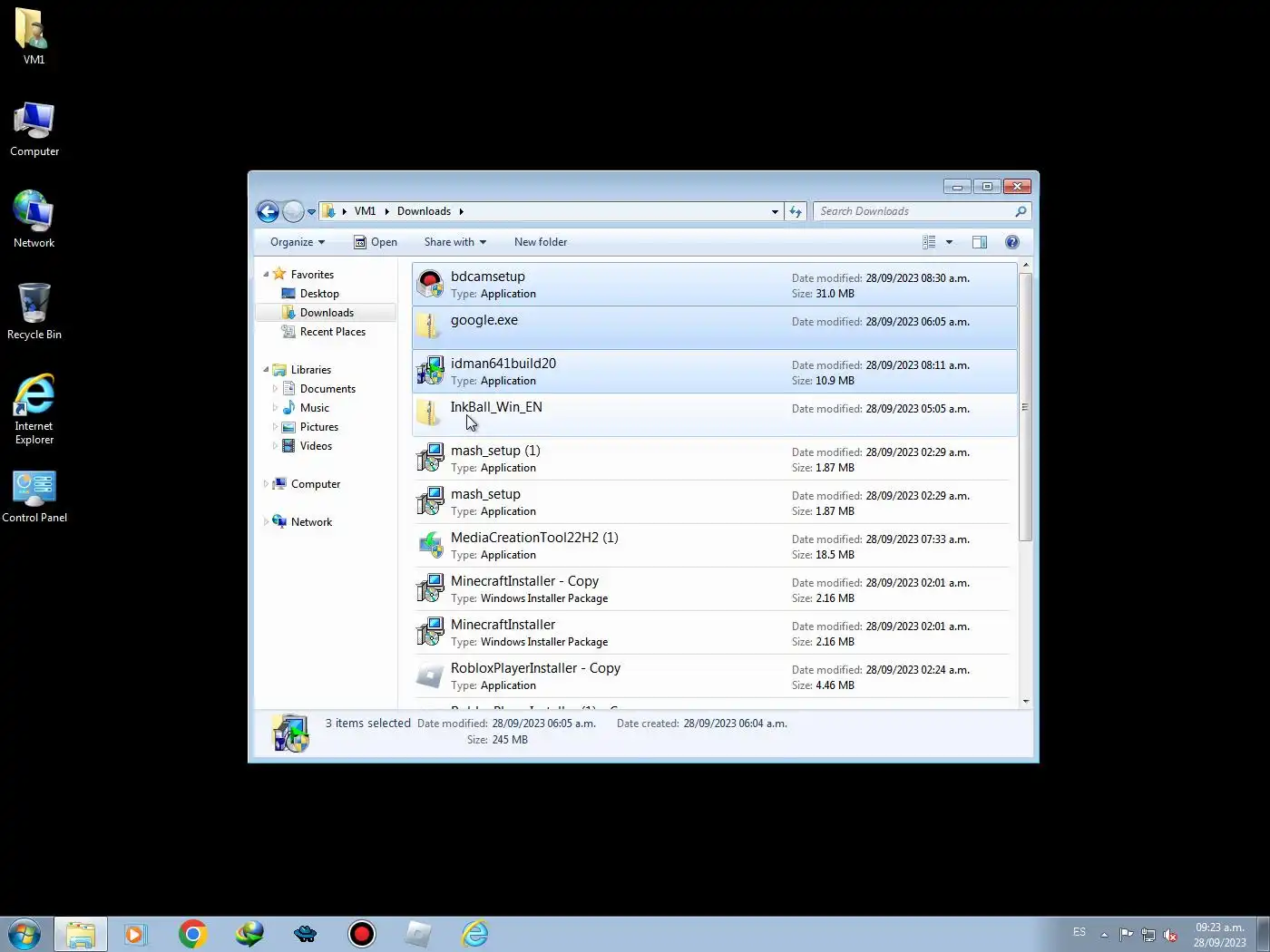1270x952 pixels.
Task: Click VM1 in the address breadcrumb
Action: pos(365,211)
